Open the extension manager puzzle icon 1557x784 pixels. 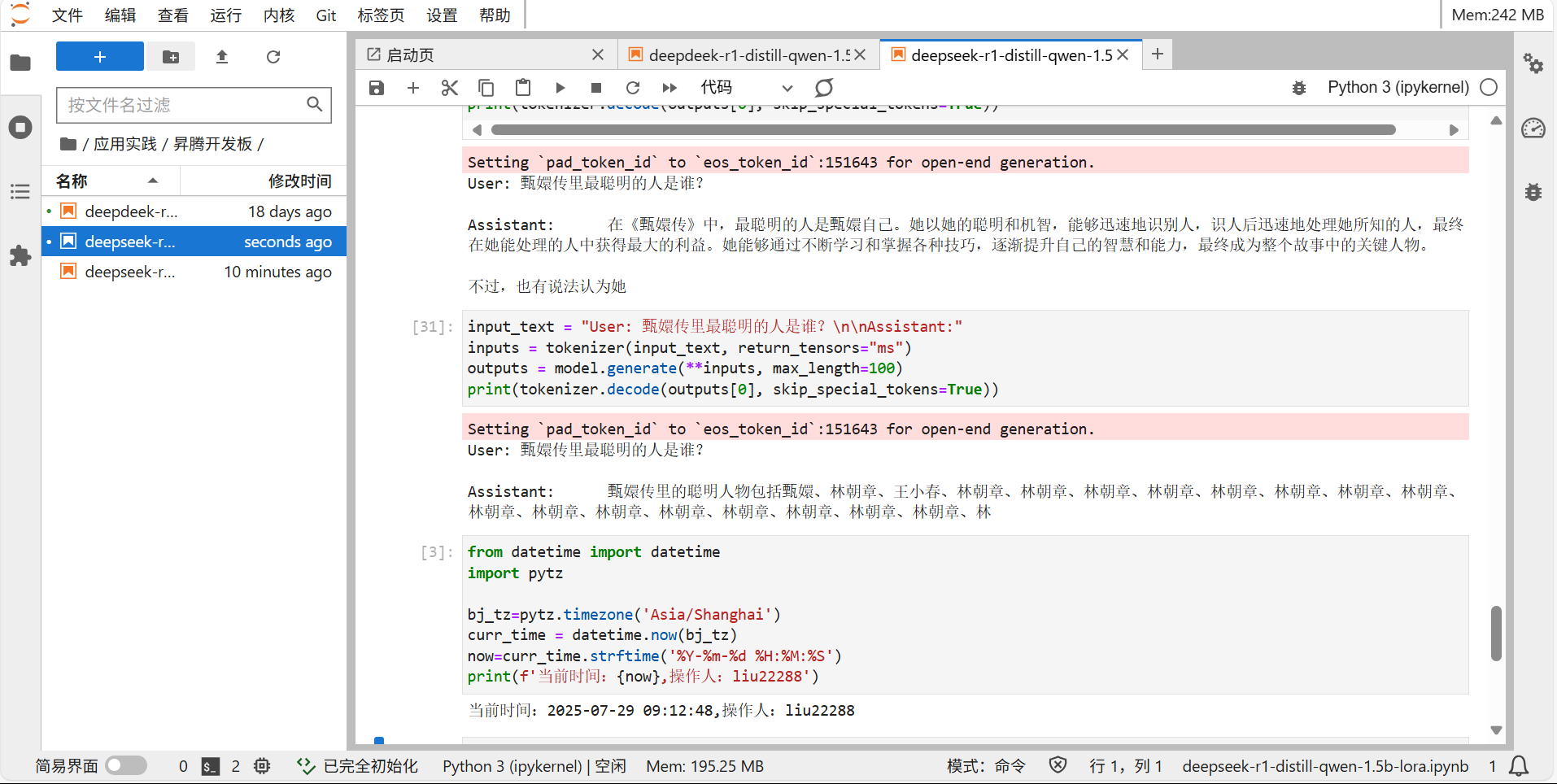point(20,256)
